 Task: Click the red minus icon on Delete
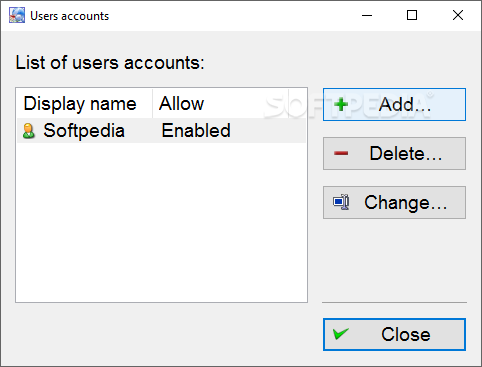[x=341, y=153]
